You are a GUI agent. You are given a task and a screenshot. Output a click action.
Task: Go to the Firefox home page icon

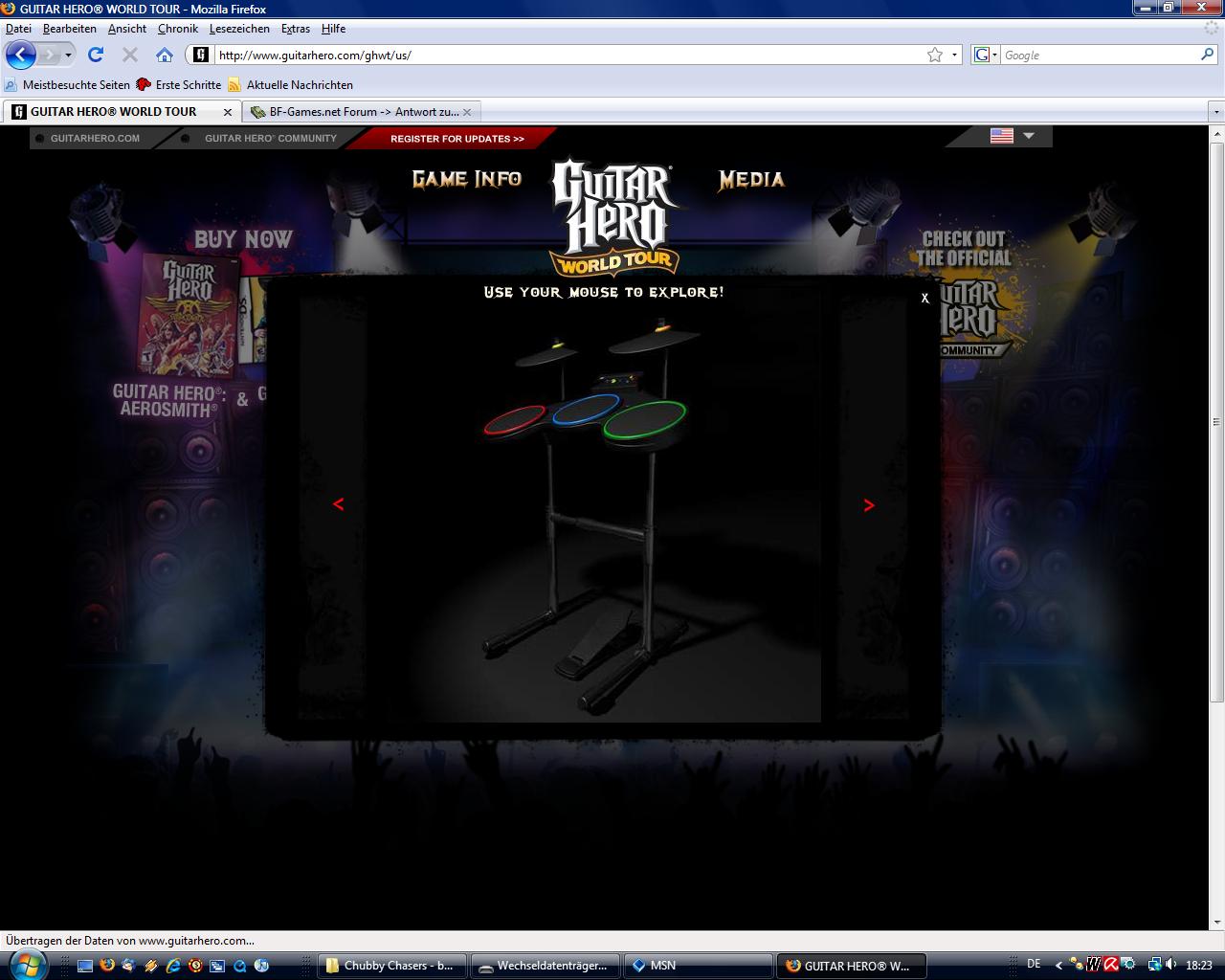[x=165, y=55]
